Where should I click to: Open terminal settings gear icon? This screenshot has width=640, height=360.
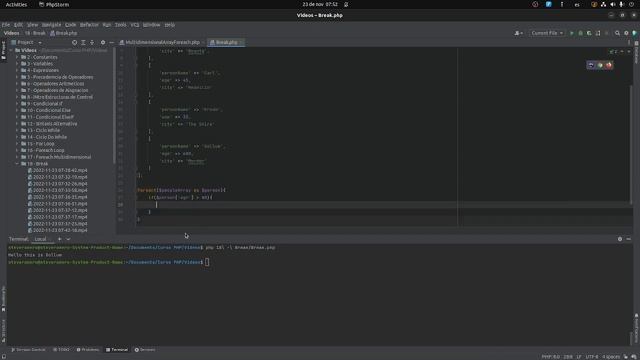pos(620,239)
